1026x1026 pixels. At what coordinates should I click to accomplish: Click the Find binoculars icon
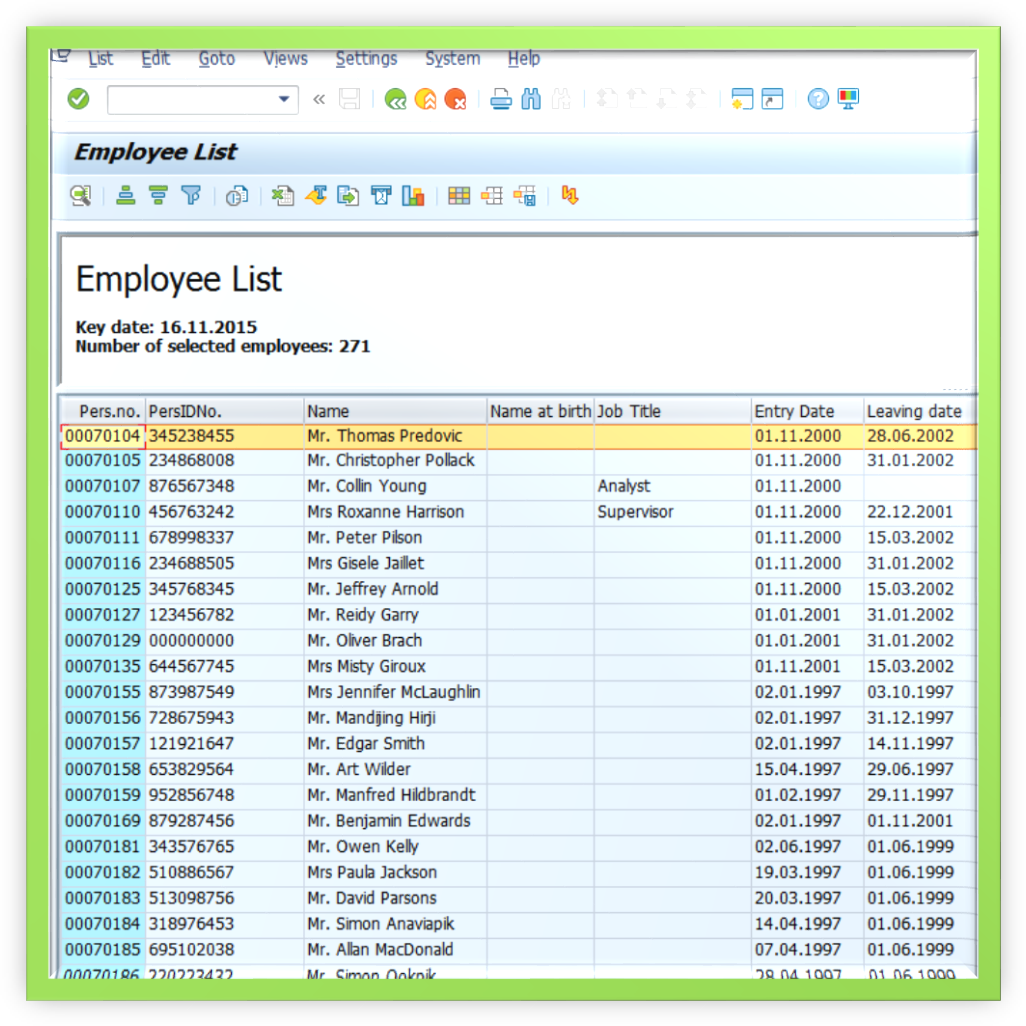[x=531, y=99]
